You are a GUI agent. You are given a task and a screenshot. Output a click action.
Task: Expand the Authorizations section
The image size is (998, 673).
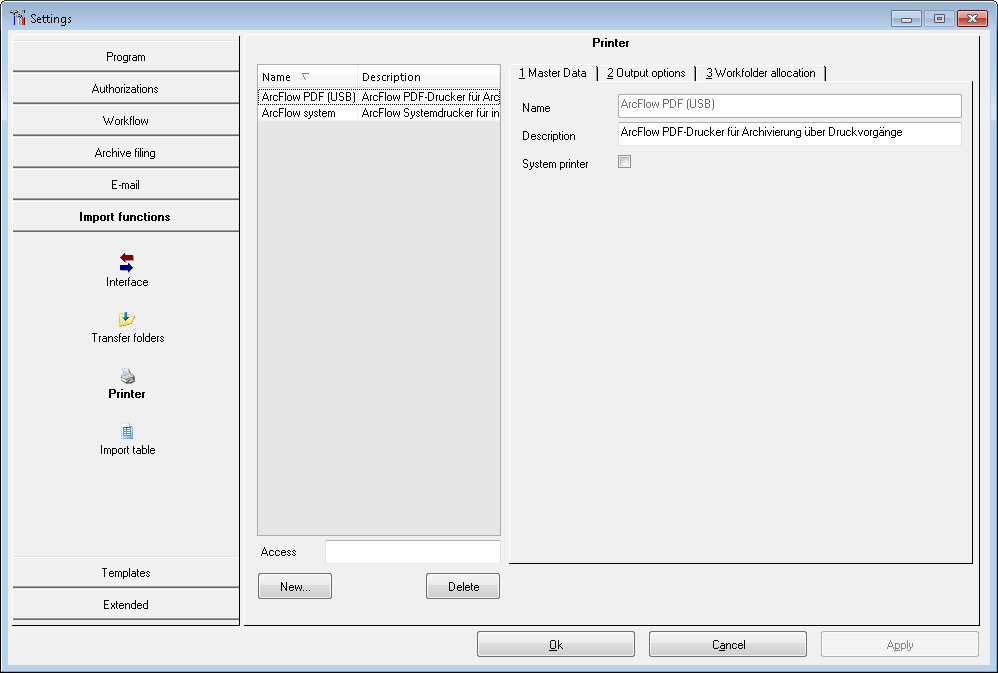tap(126, 89)
